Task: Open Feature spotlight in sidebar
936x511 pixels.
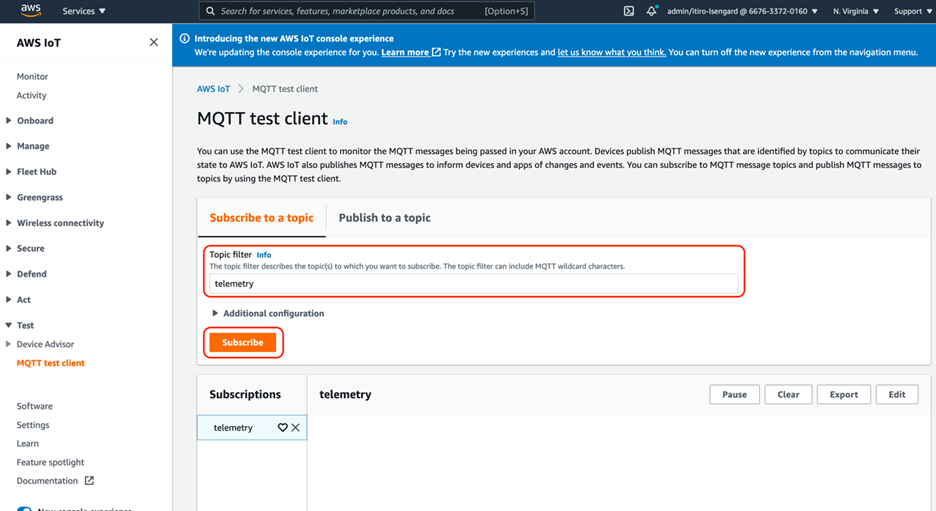Action: click(50, 462)
